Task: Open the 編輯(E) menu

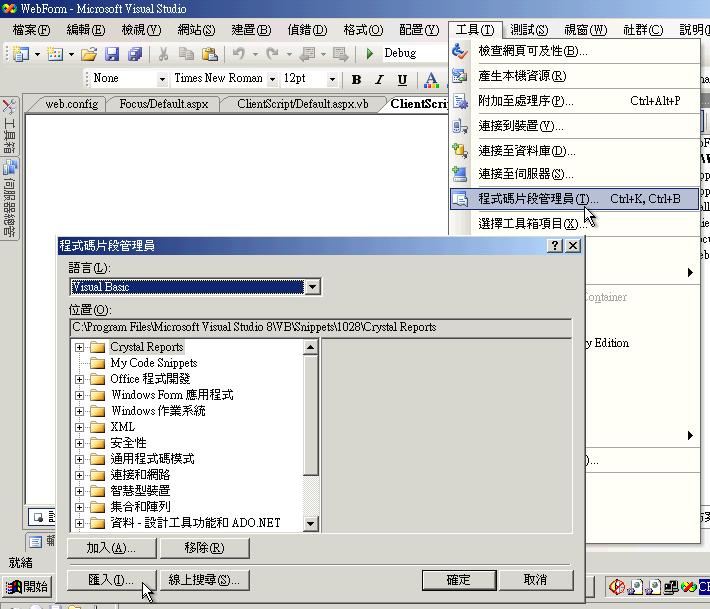Action: coord(86,30)
